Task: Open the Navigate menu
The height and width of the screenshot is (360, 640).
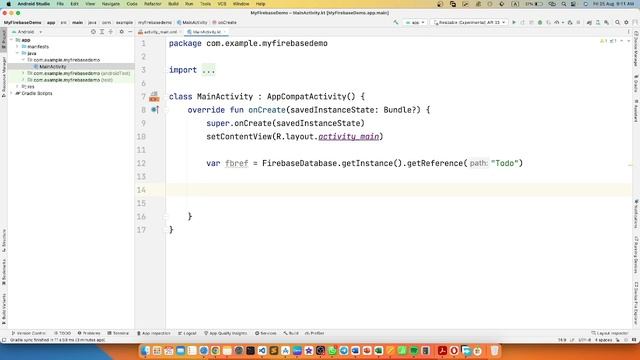Action: click(111, 4)
